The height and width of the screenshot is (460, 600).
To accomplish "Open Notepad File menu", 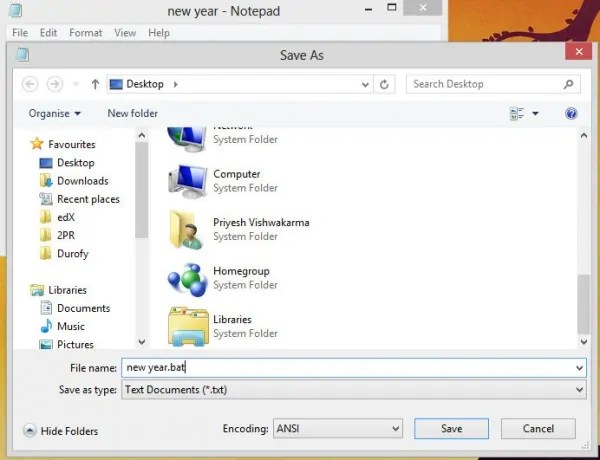I will [20, 33].
